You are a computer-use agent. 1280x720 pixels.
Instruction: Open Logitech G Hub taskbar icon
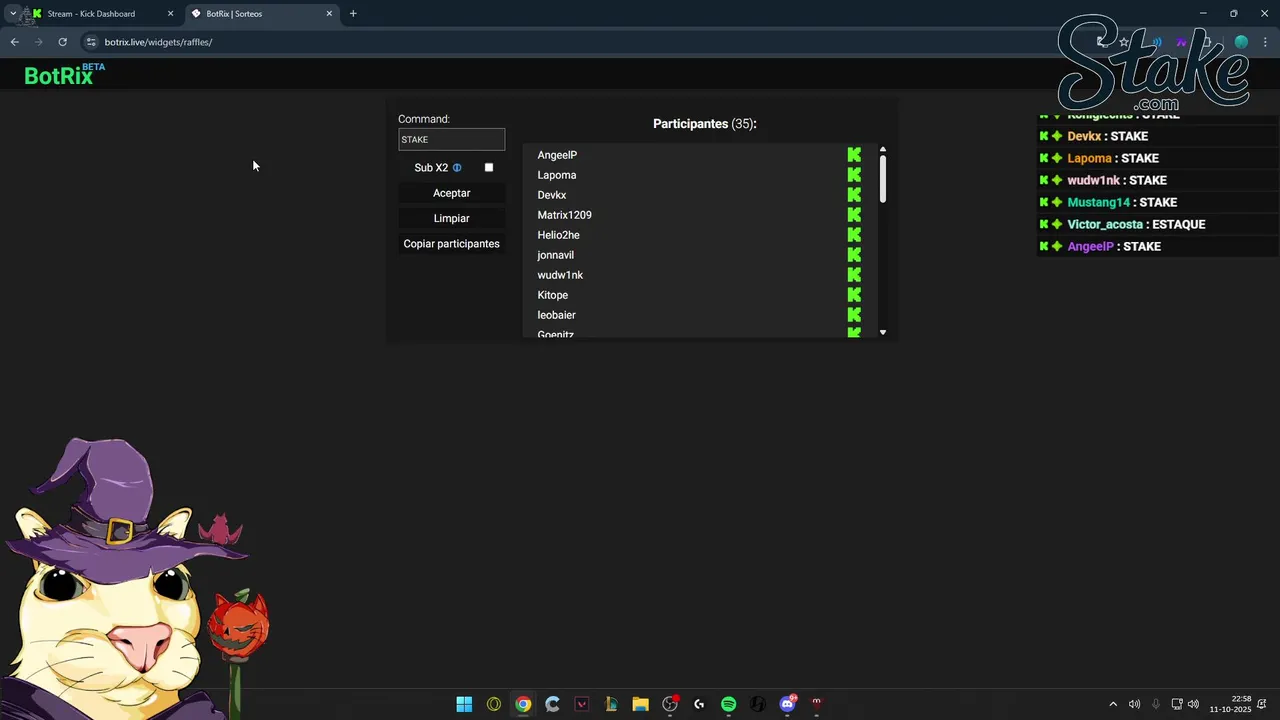[699, 704]
